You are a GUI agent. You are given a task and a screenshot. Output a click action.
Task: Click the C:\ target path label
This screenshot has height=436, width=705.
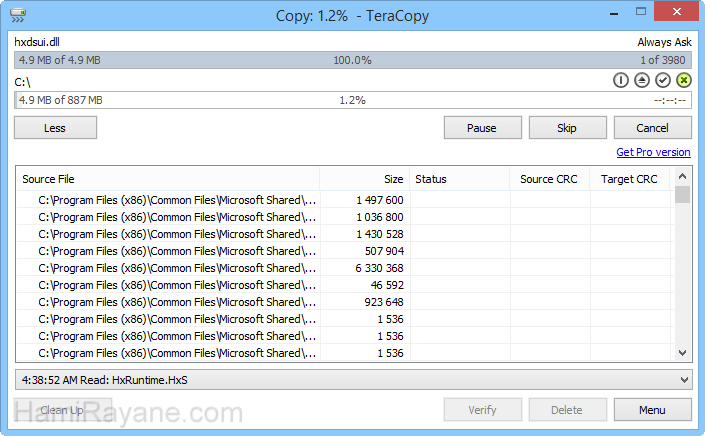point(22,82)
